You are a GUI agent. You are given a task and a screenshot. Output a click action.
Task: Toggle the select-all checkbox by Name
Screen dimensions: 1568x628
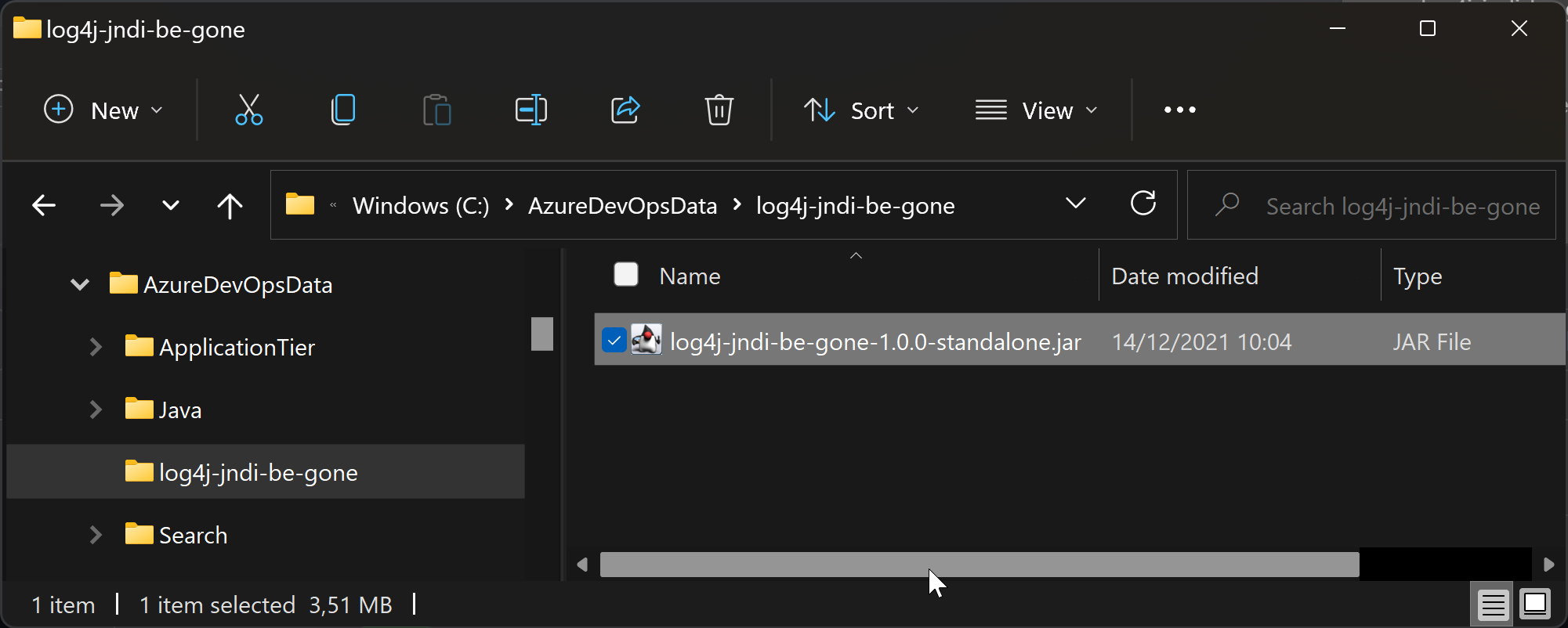626,275
